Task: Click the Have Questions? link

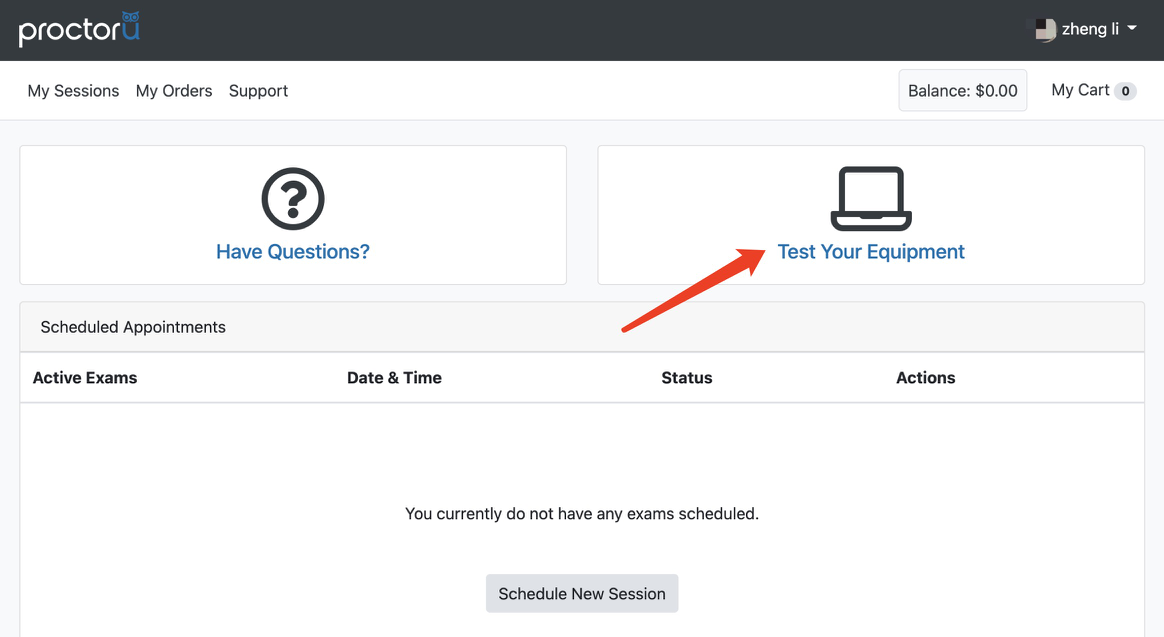Action: coord(293,252)
